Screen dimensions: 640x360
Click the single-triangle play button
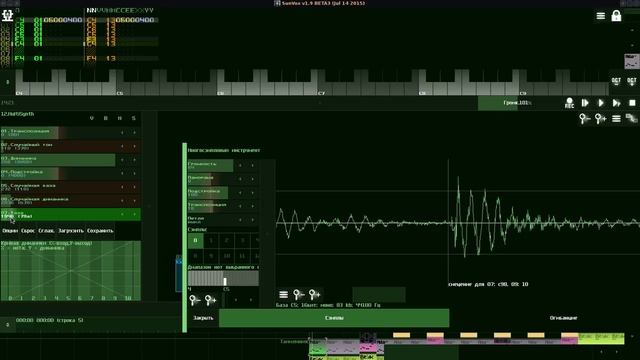[x=600, y=103]
